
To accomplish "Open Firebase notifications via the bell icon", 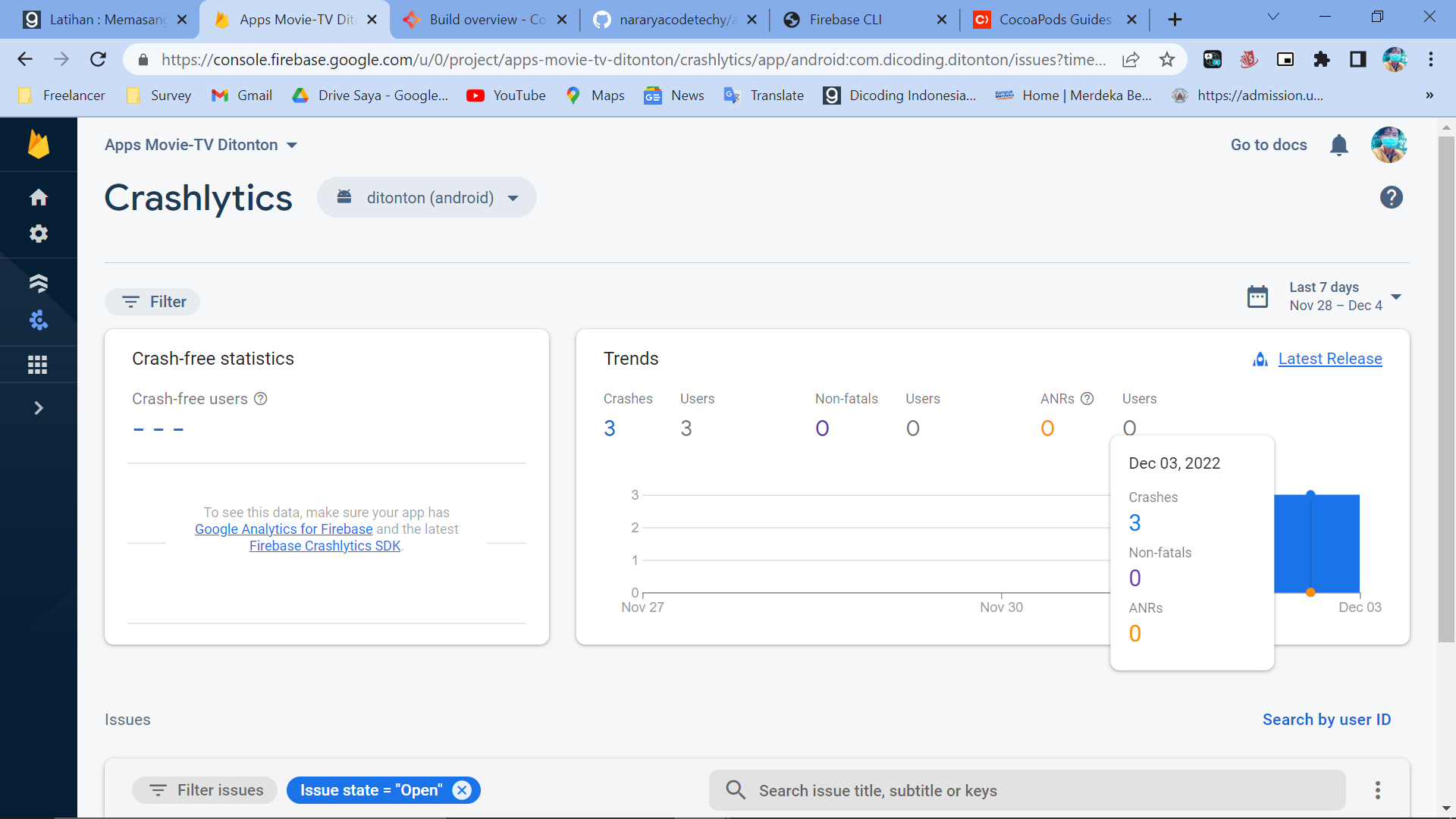I will (1338, 145).
